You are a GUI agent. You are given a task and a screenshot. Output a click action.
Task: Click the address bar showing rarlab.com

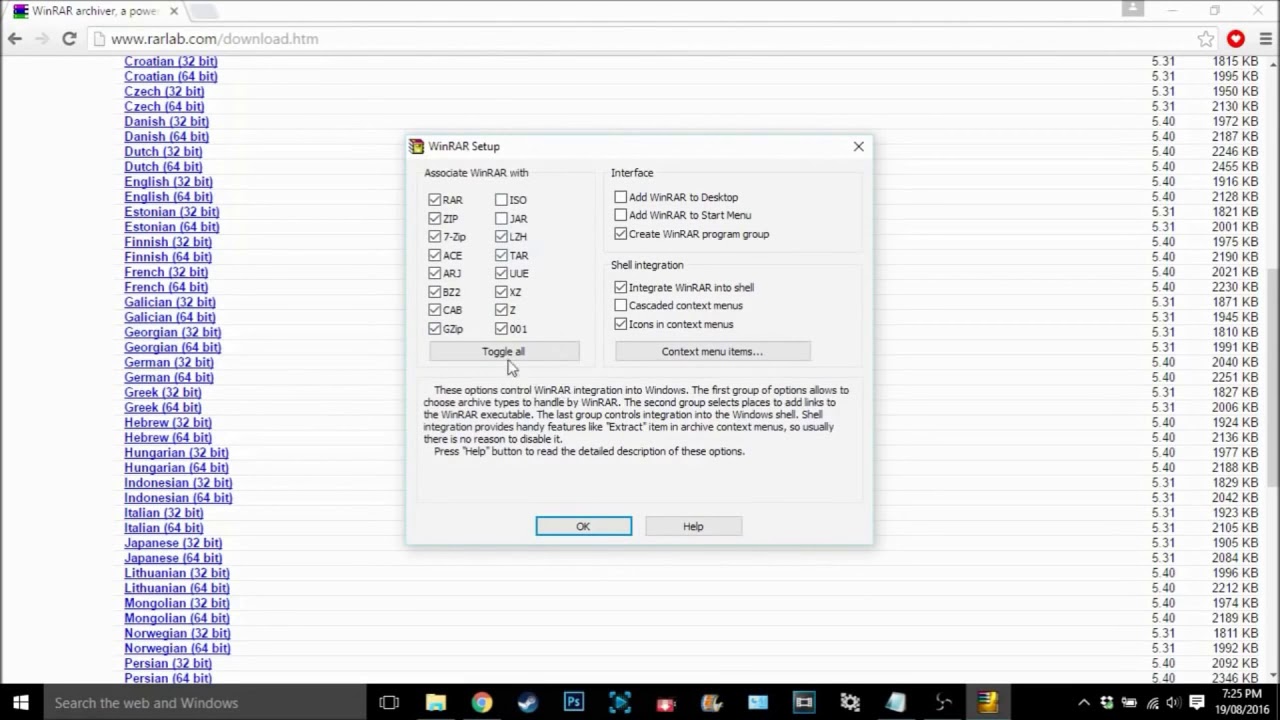click(640, 39)
